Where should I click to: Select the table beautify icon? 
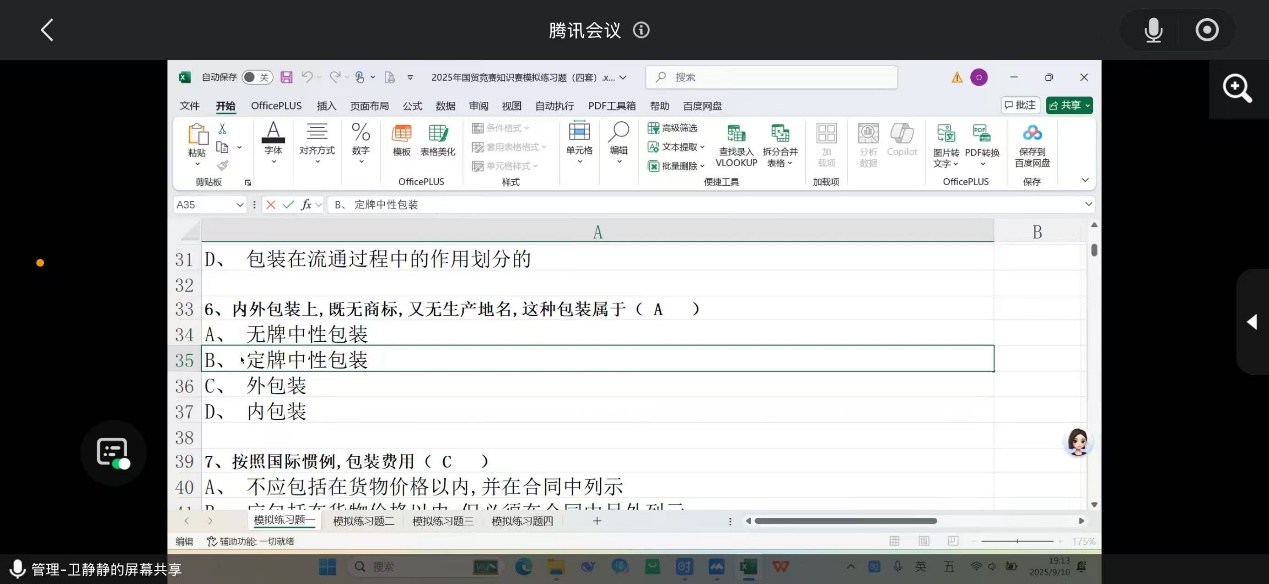point(437,134)
